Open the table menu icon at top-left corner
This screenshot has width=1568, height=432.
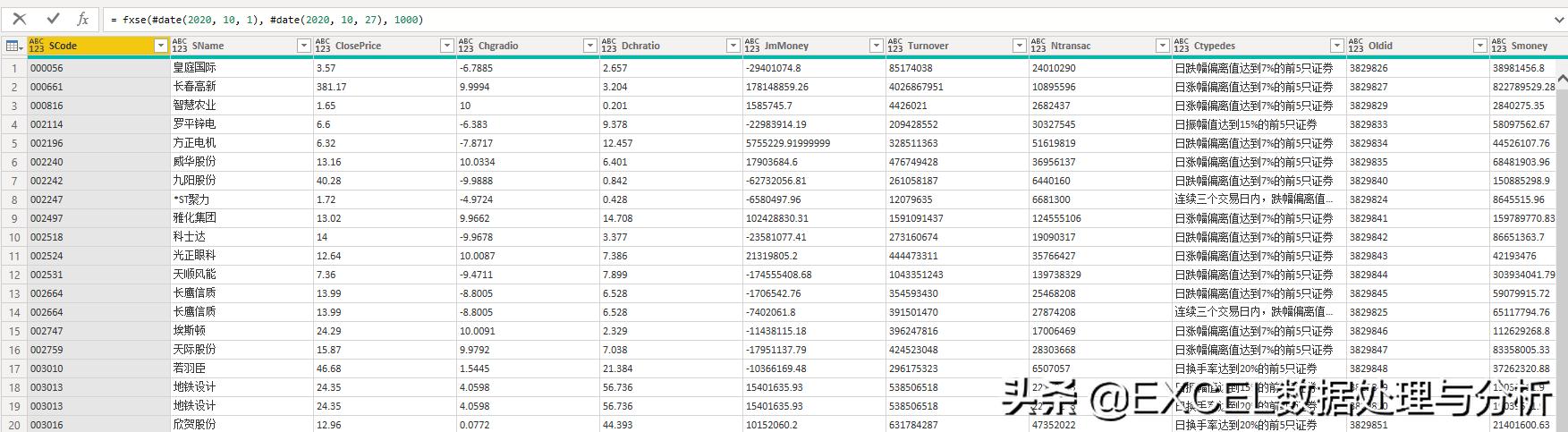tap(13, 46)
